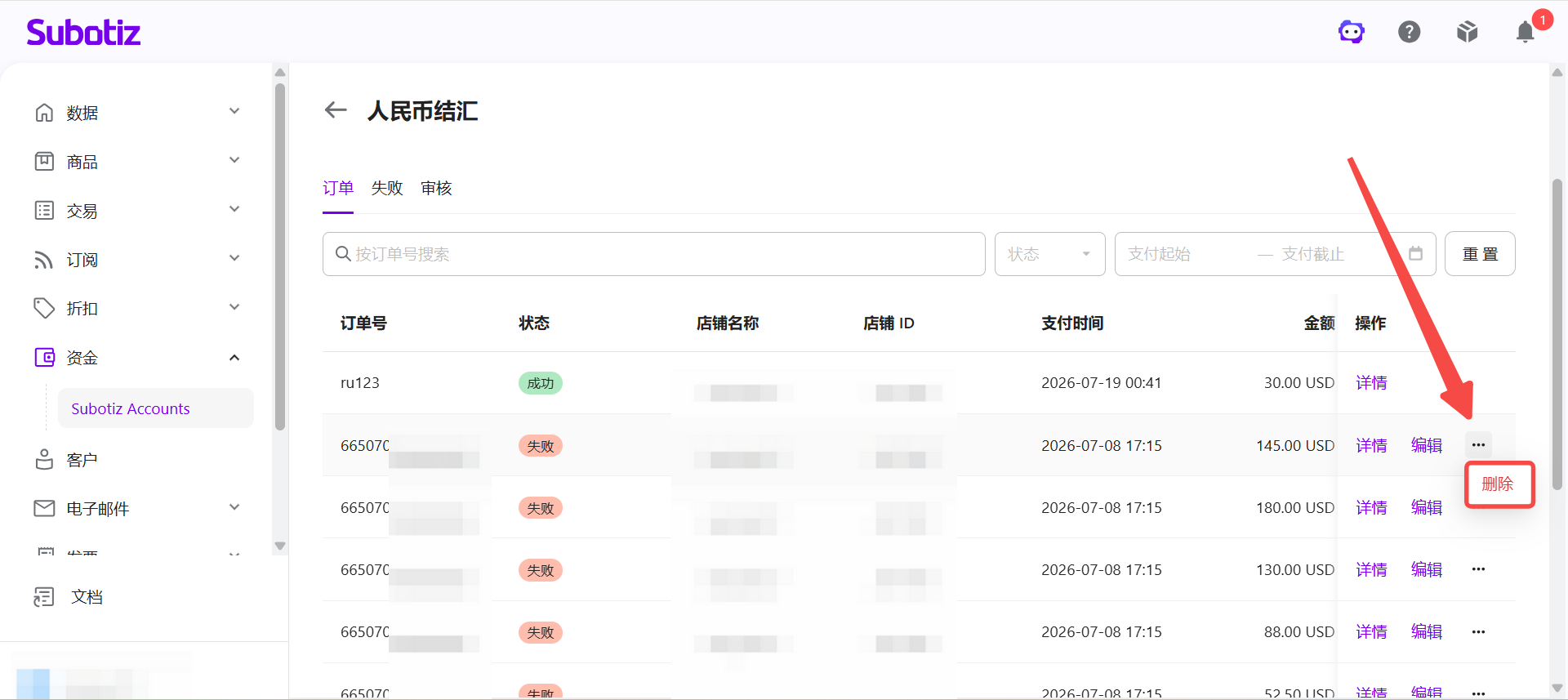Expand the 电子邮件 menu chevron
Viewport: 1568px width, 700px height.
pyautogui.click(x=234, y=507)
